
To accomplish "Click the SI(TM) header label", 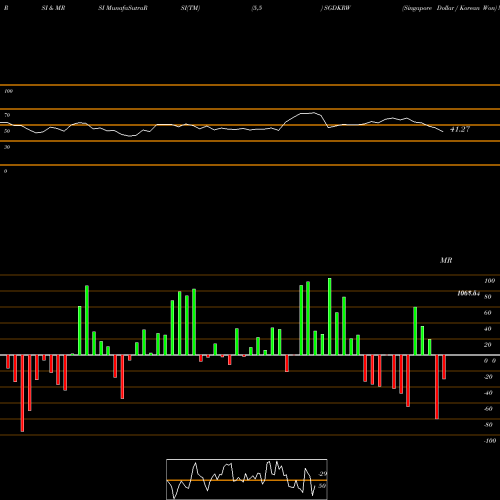I will click(x=190, y=8).
